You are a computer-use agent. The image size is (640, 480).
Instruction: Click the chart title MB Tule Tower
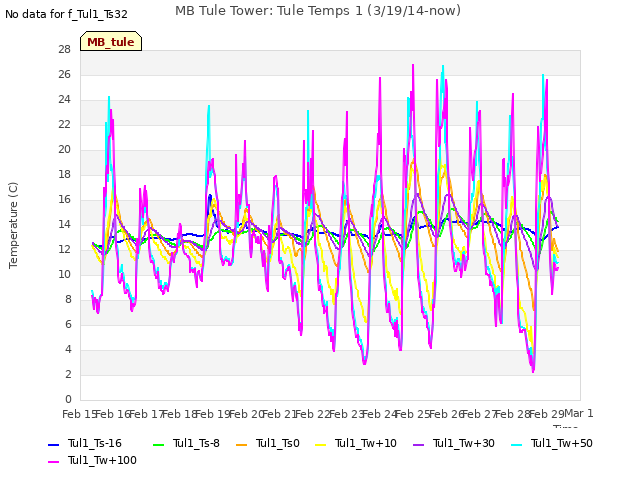pos(318,11)
